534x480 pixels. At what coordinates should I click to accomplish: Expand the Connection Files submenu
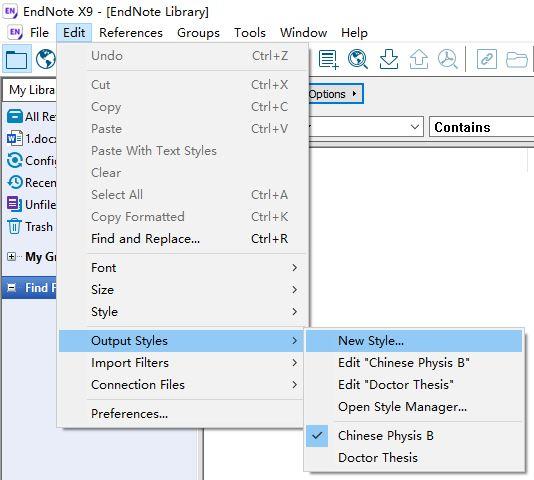(181, 385)
